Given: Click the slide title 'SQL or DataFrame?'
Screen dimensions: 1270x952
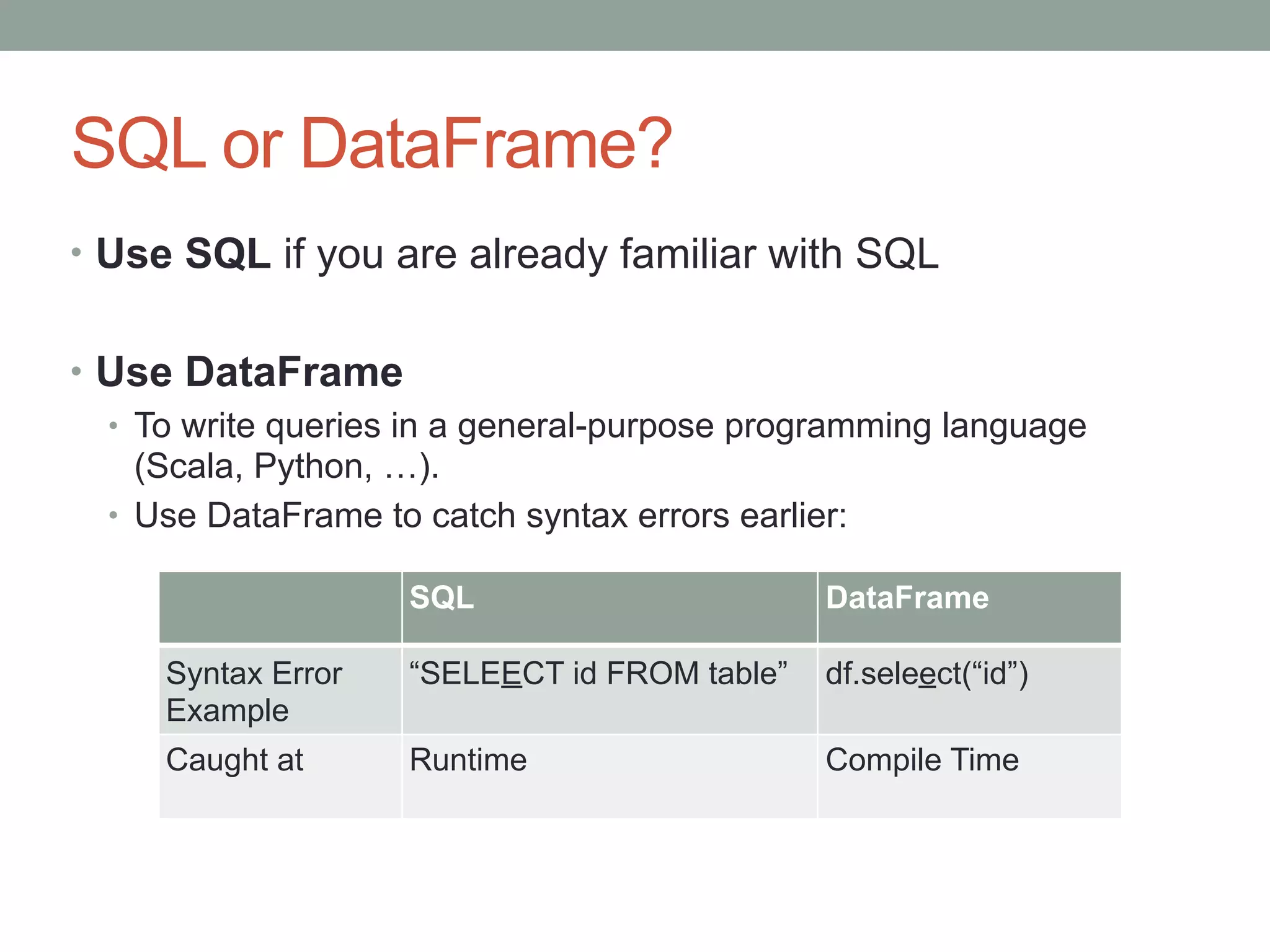Looking at the screenshot, I should point(372,144).
